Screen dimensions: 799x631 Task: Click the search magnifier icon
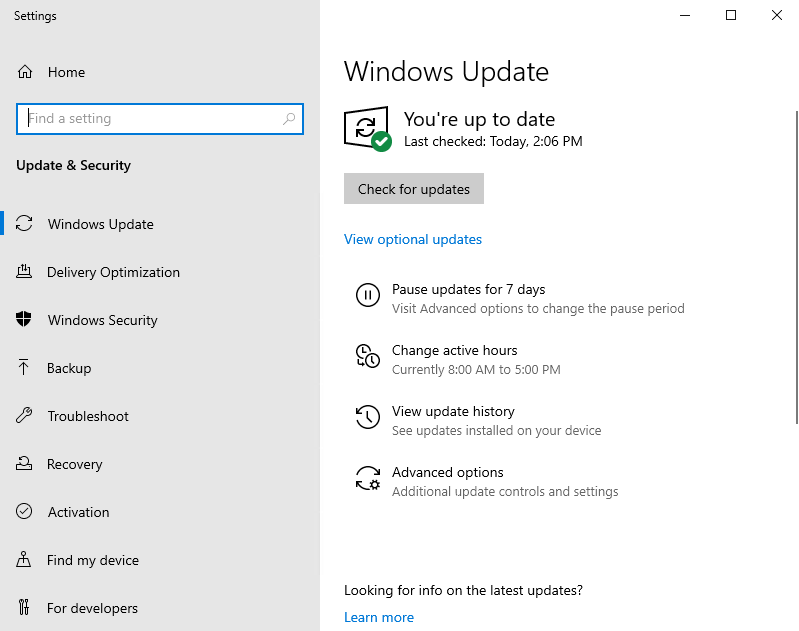click(x=289, y=119)
